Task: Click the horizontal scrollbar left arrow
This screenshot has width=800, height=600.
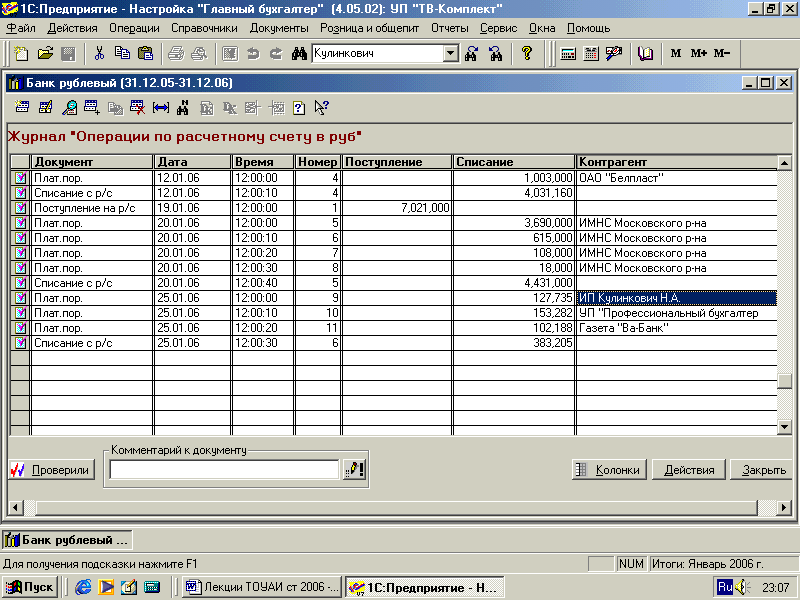Action: pyautogui.click(x=15, y=507)
